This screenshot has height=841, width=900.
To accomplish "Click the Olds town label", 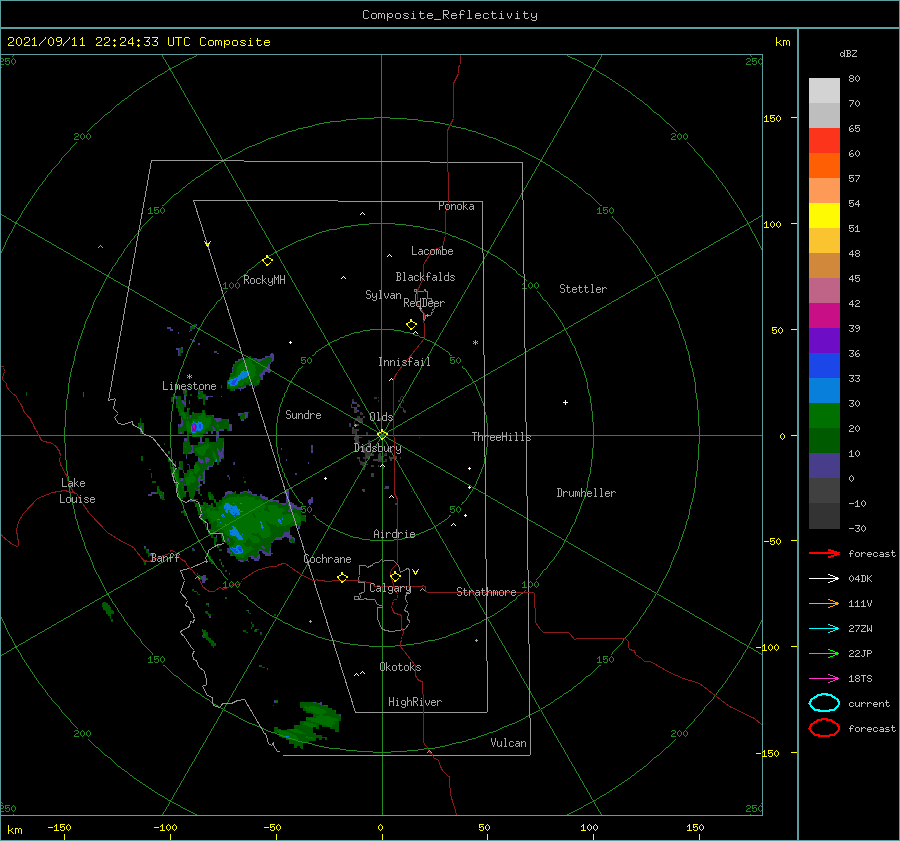I will 381,417.
